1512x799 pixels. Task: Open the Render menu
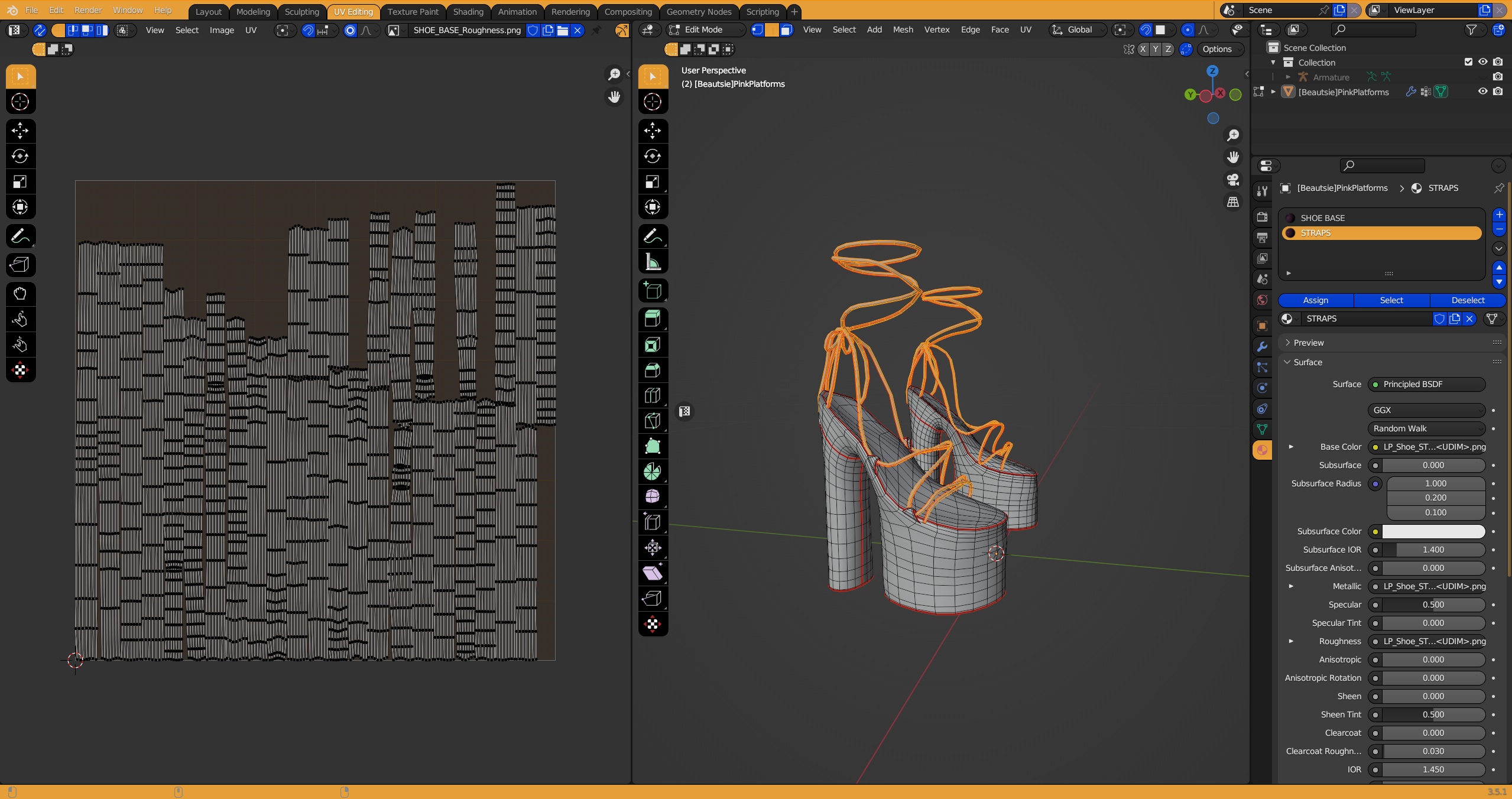point(88,10)
